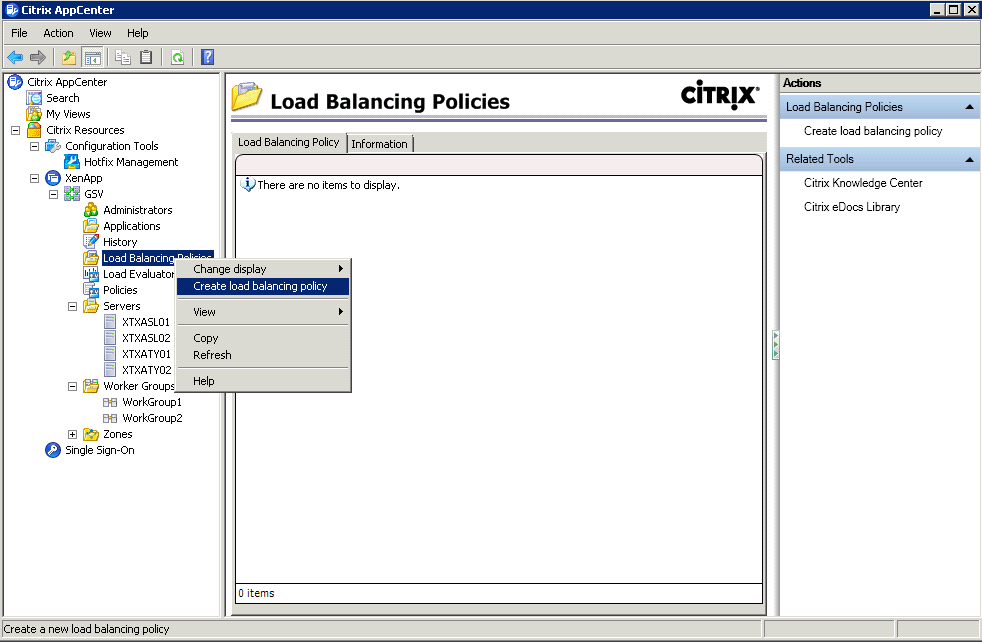
Task: Click the Hotfix Management icon
Action: point(72,162)
